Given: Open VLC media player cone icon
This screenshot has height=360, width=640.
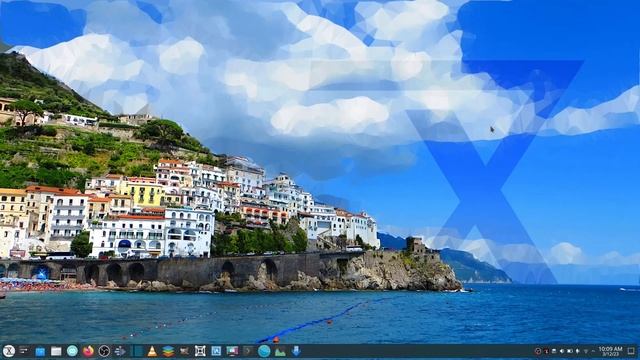Looking at the screenshot, I should pos(152,351).
